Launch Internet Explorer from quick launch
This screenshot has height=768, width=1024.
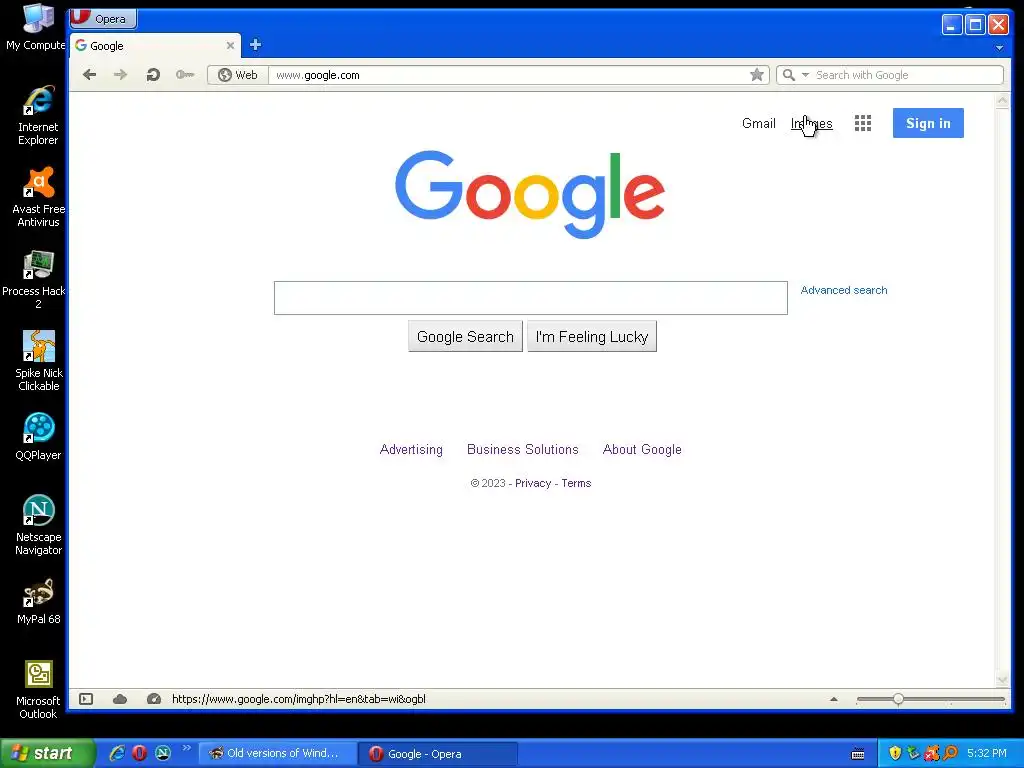click(117, 753)
